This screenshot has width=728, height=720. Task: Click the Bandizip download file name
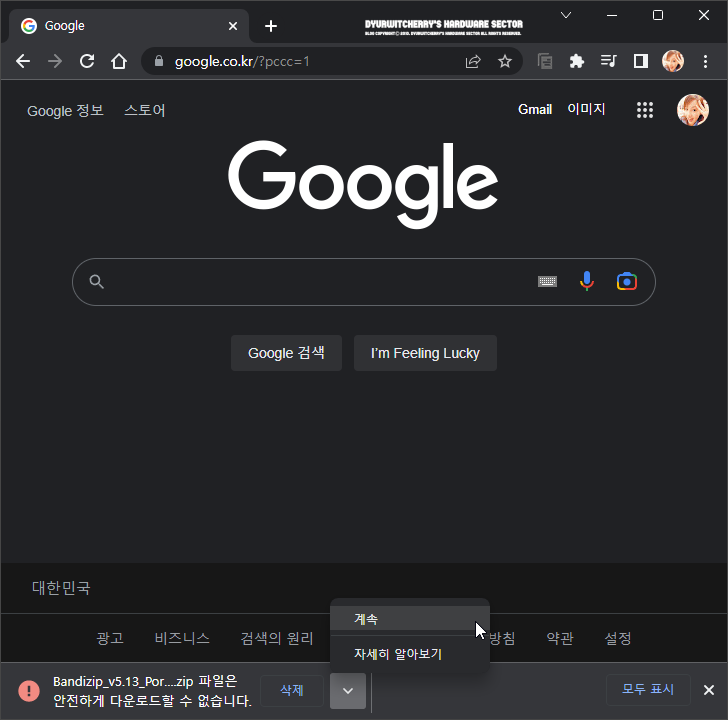123,681
